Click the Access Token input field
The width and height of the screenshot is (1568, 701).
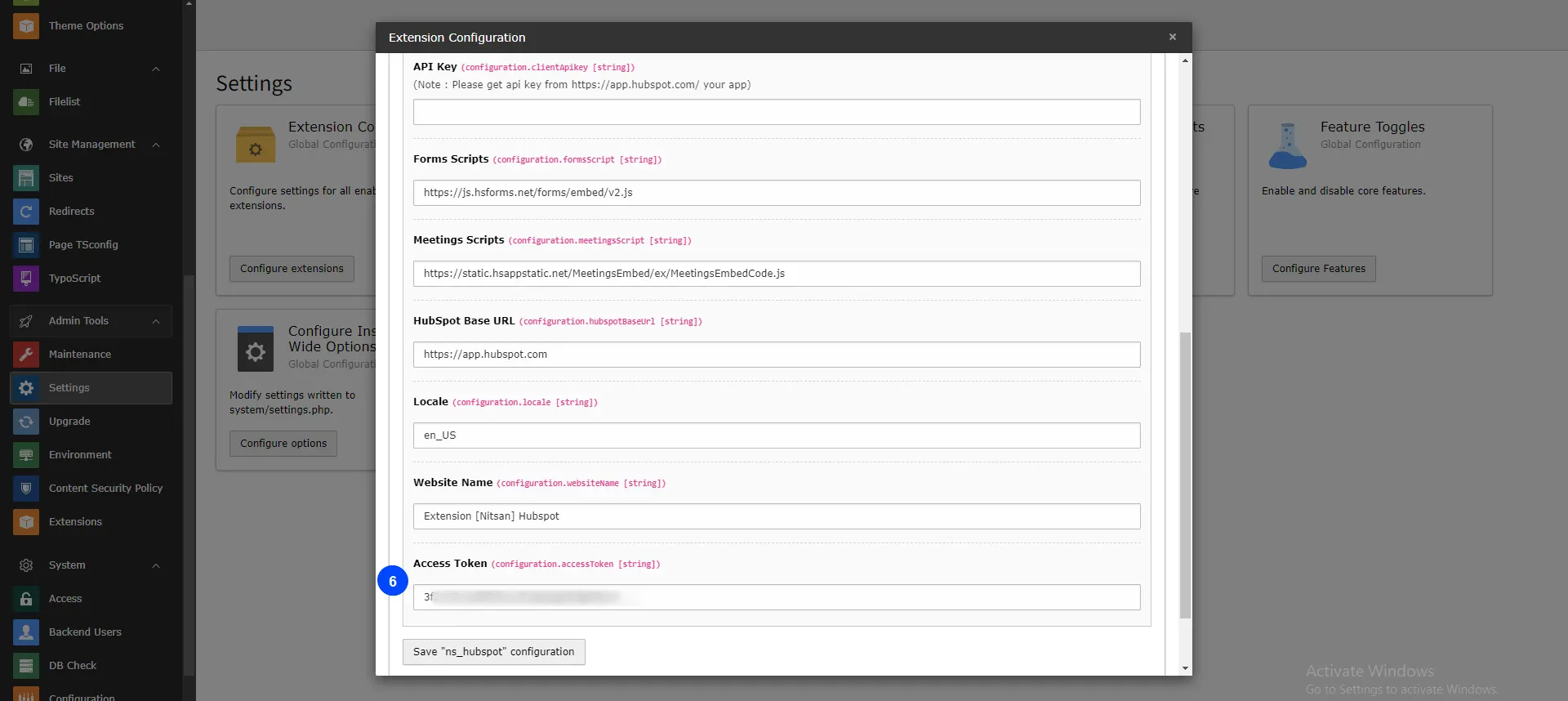click(x=777, y=597)
